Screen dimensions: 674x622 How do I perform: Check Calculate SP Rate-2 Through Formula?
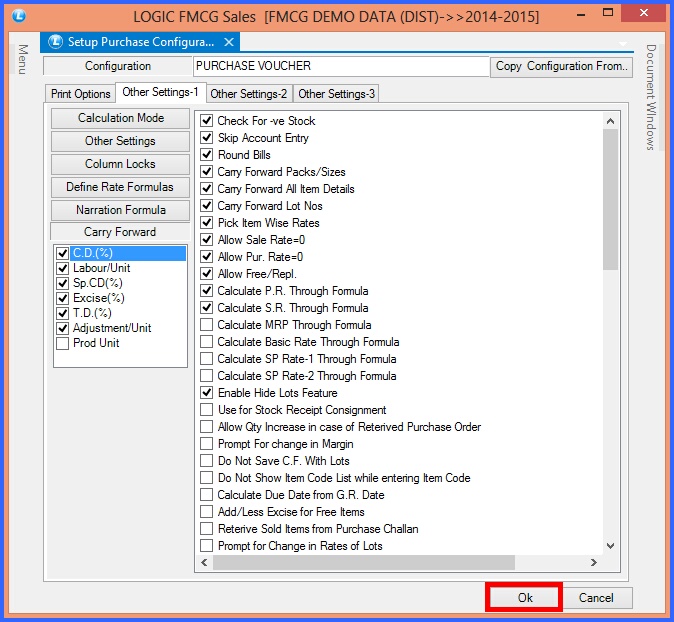(207, 376)
